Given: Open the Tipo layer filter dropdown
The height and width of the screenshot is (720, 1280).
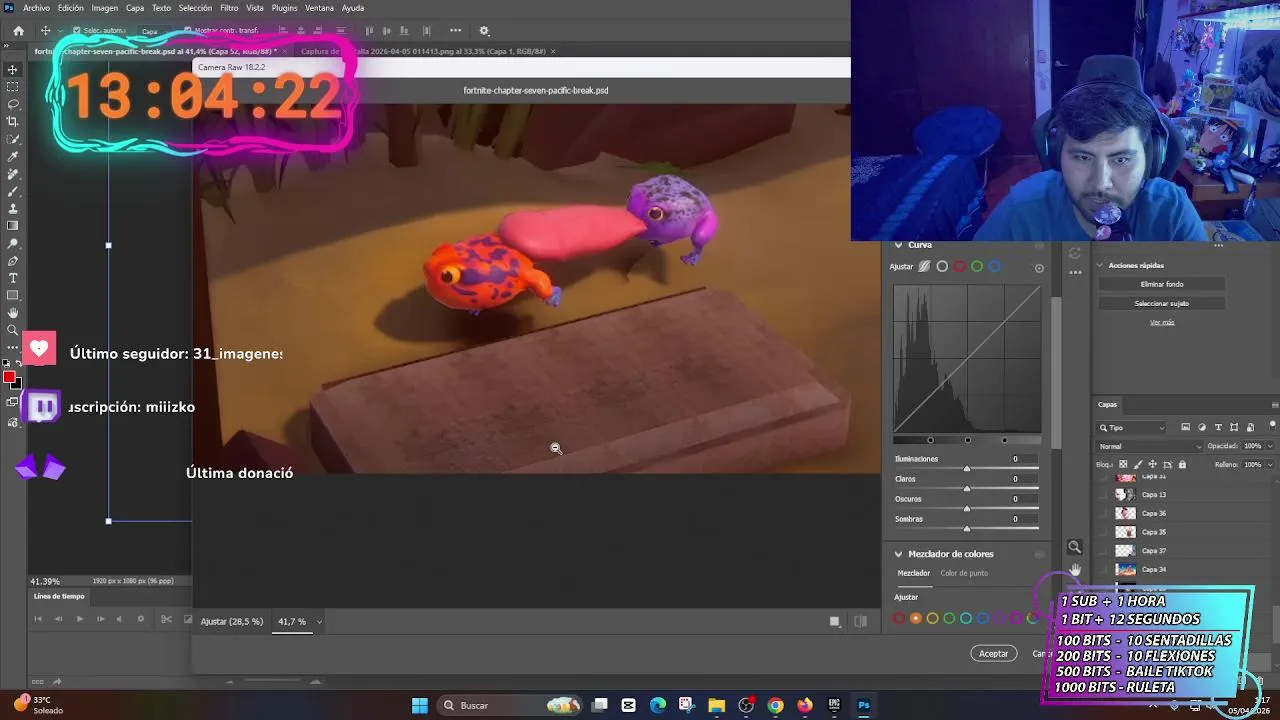Looking at the screenshot, I should point(1132,428).
